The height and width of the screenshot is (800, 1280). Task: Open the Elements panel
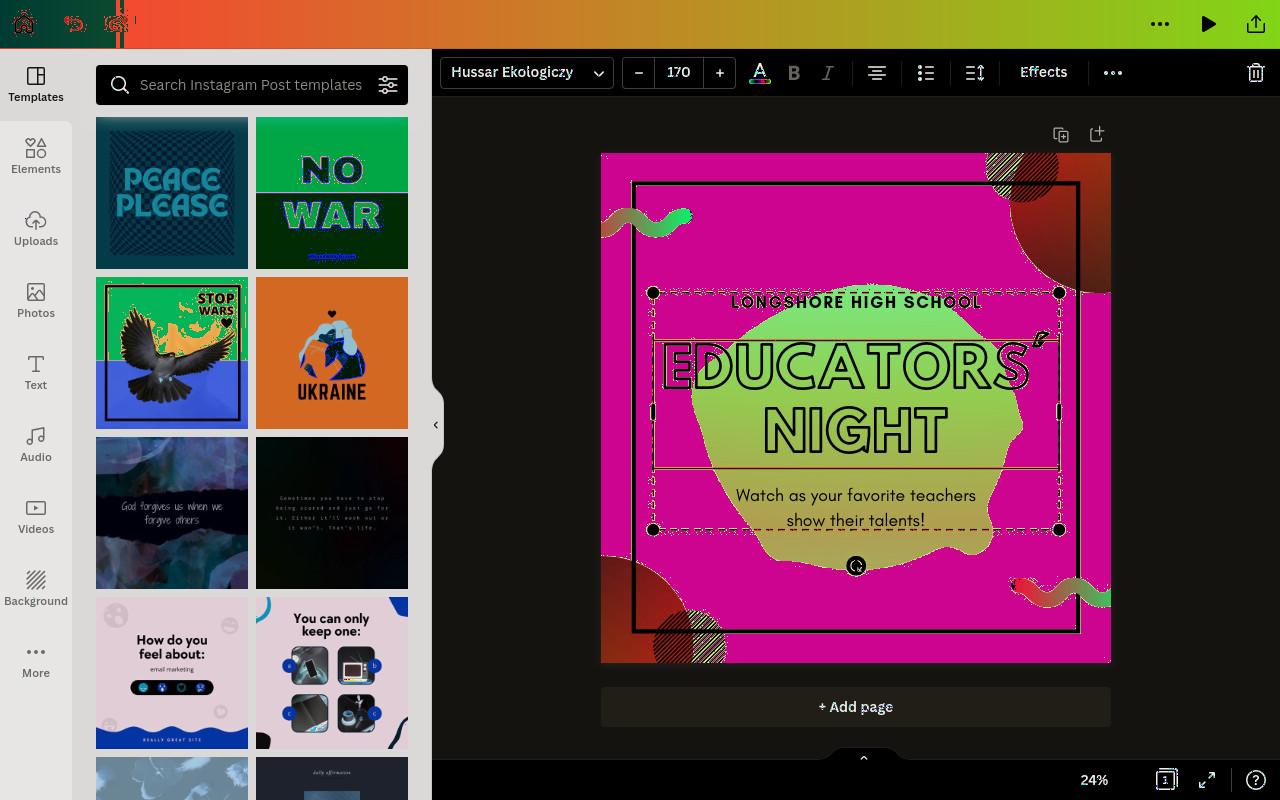36,157
